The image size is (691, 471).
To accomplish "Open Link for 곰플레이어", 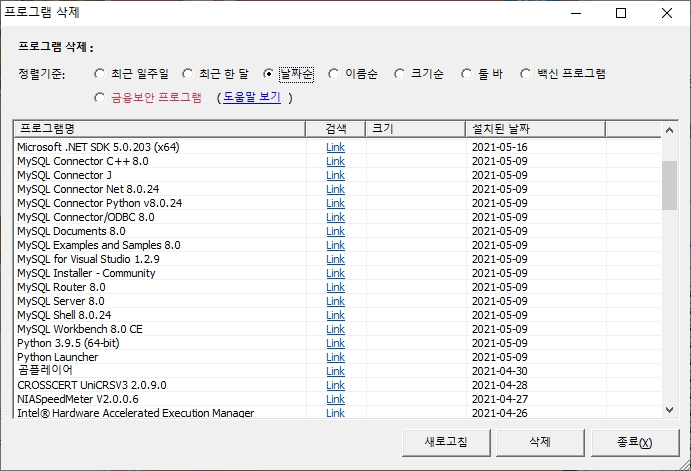I will pyautogui.click(x=335, y=371).
